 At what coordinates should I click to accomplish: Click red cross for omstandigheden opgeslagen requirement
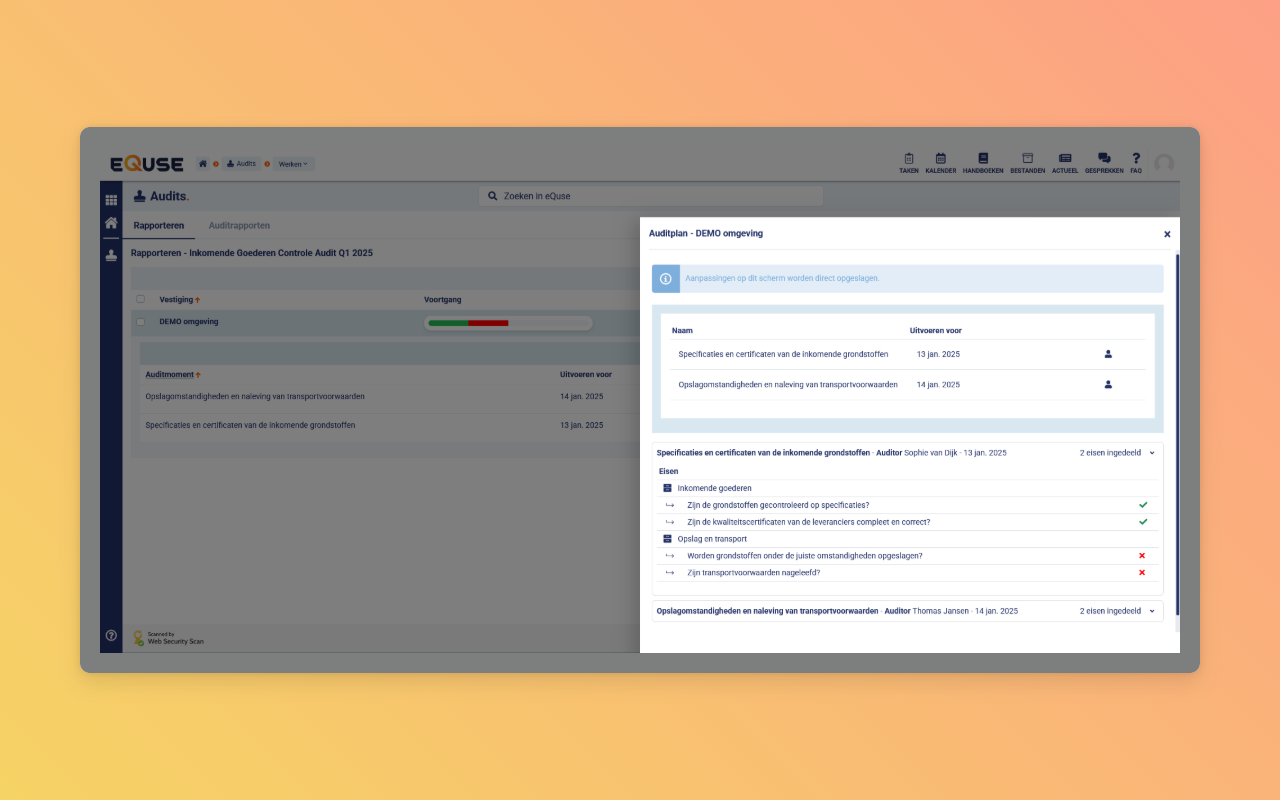pyautogui.click(x=1142, y=555)
